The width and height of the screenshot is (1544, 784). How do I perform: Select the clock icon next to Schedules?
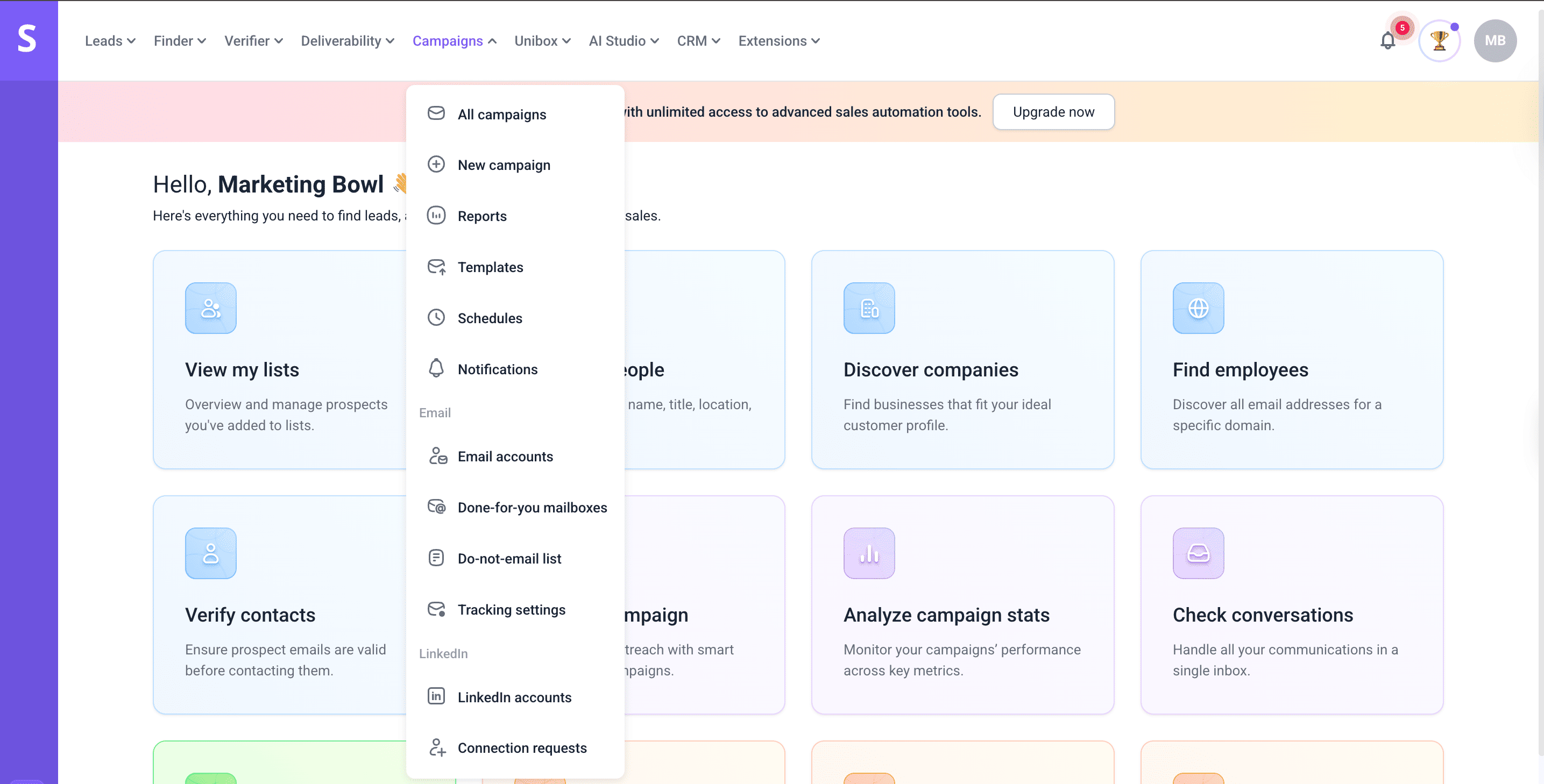pos(436,317)
